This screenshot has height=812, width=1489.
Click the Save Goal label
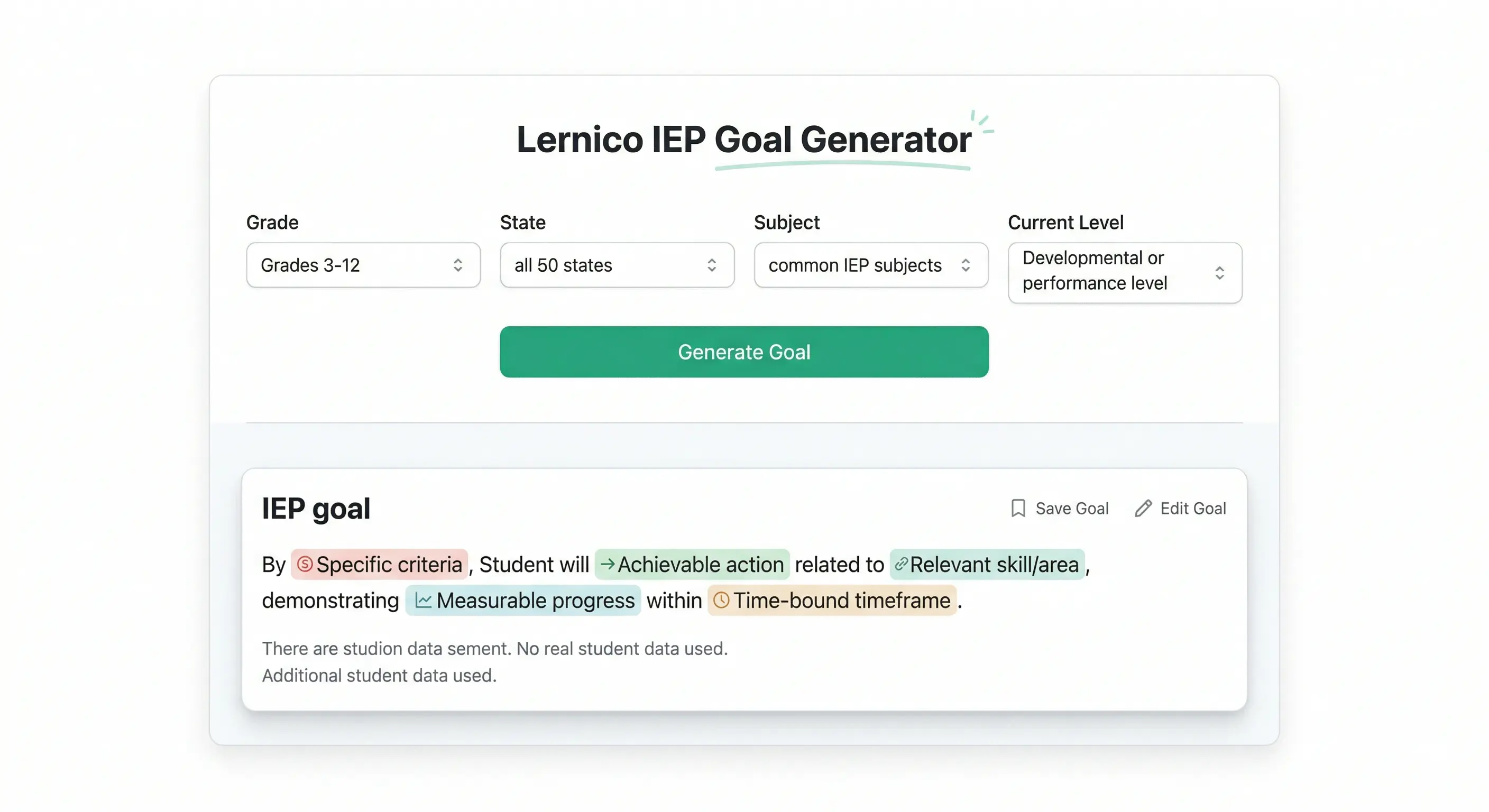pyautogui.click(x=1072, y=508)
